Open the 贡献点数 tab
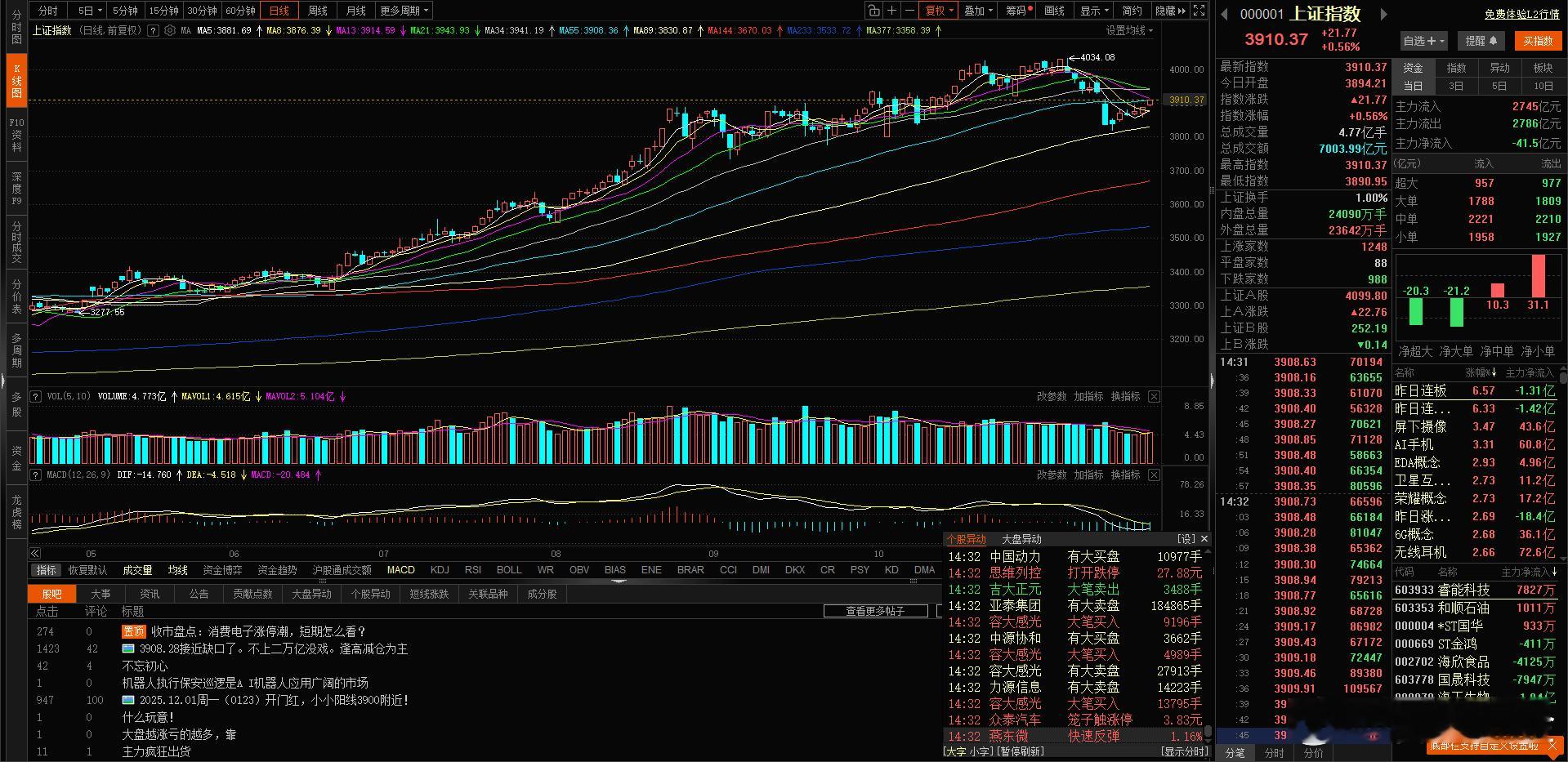 coord(252,594)
